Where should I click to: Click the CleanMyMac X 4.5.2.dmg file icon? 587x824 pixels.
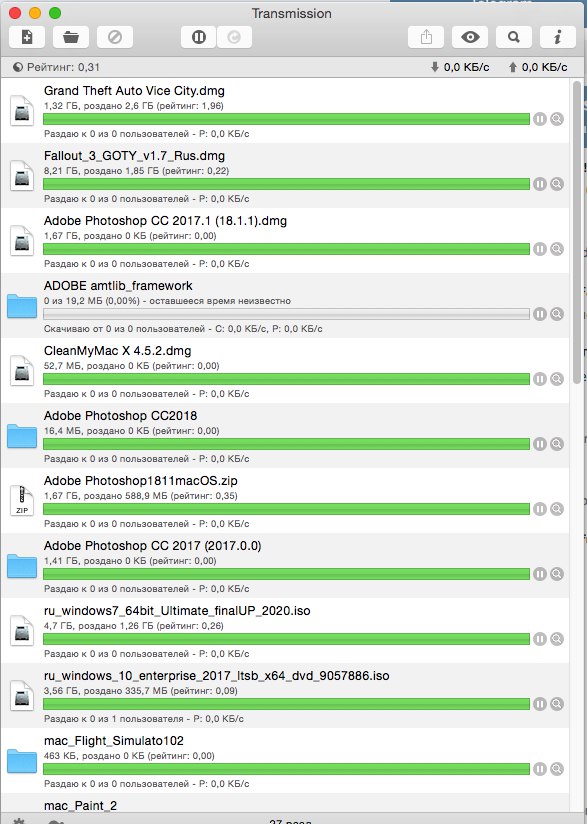click(x=22, y=371)
